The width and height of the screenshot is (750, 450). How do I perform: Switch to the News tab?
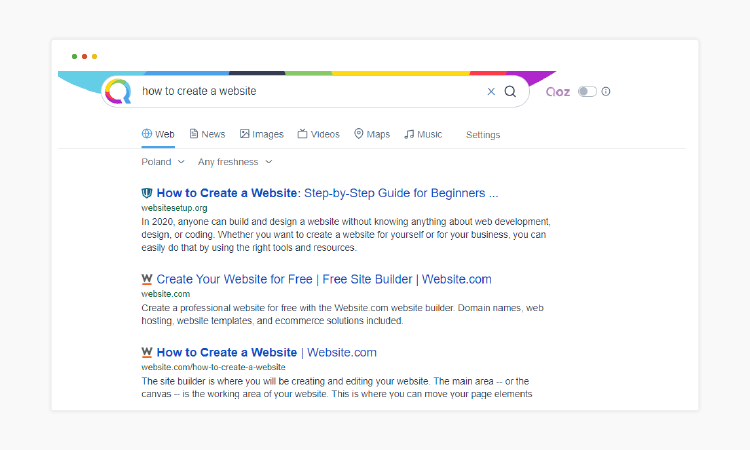pyautogui.click(x=207, y=134)
